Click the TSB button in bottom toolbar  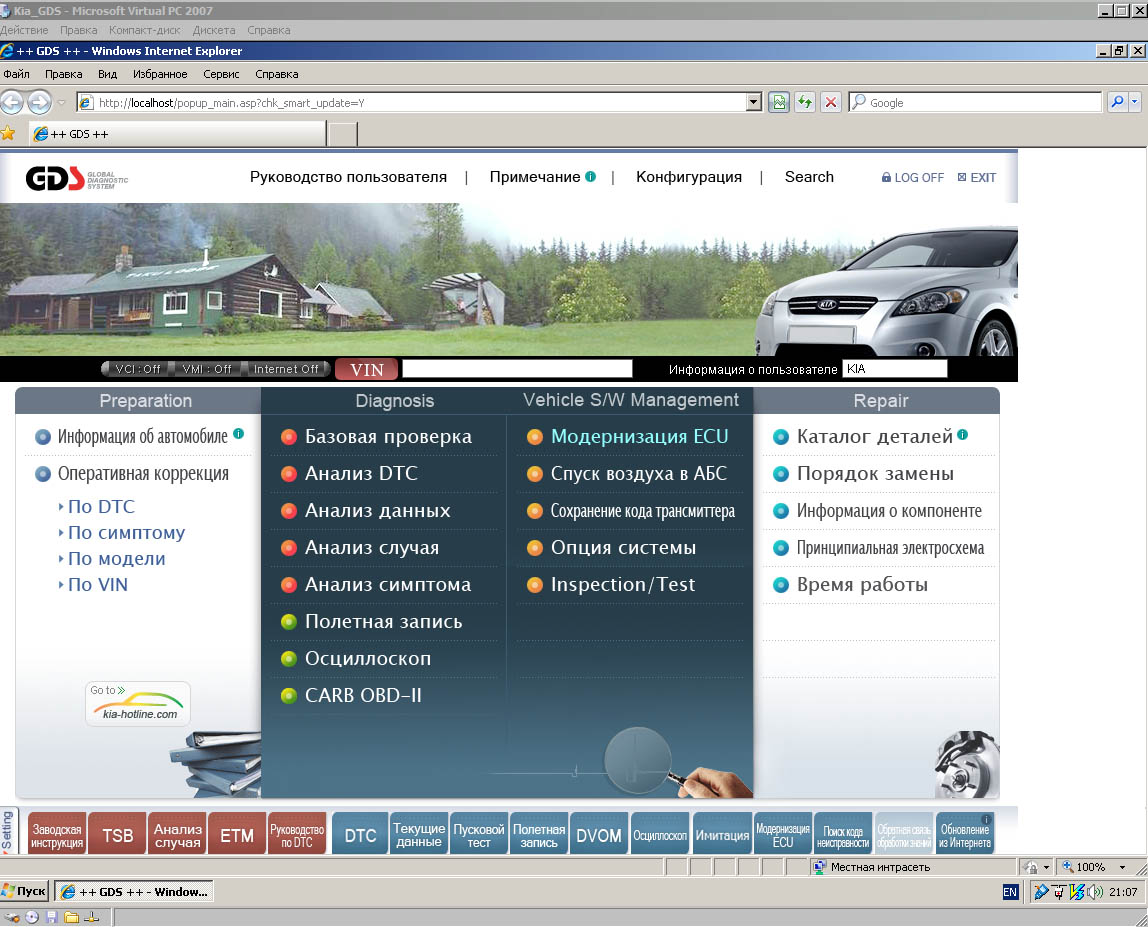pyautogui.click(x=117, y=836)
